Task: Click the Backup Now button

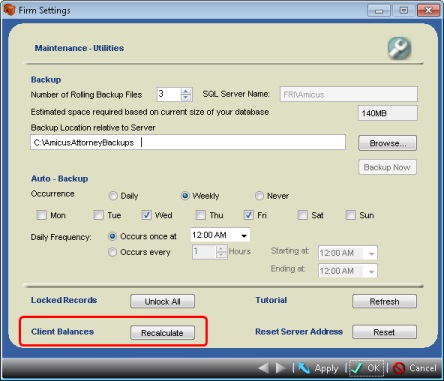Action: [x=387, y=167]
